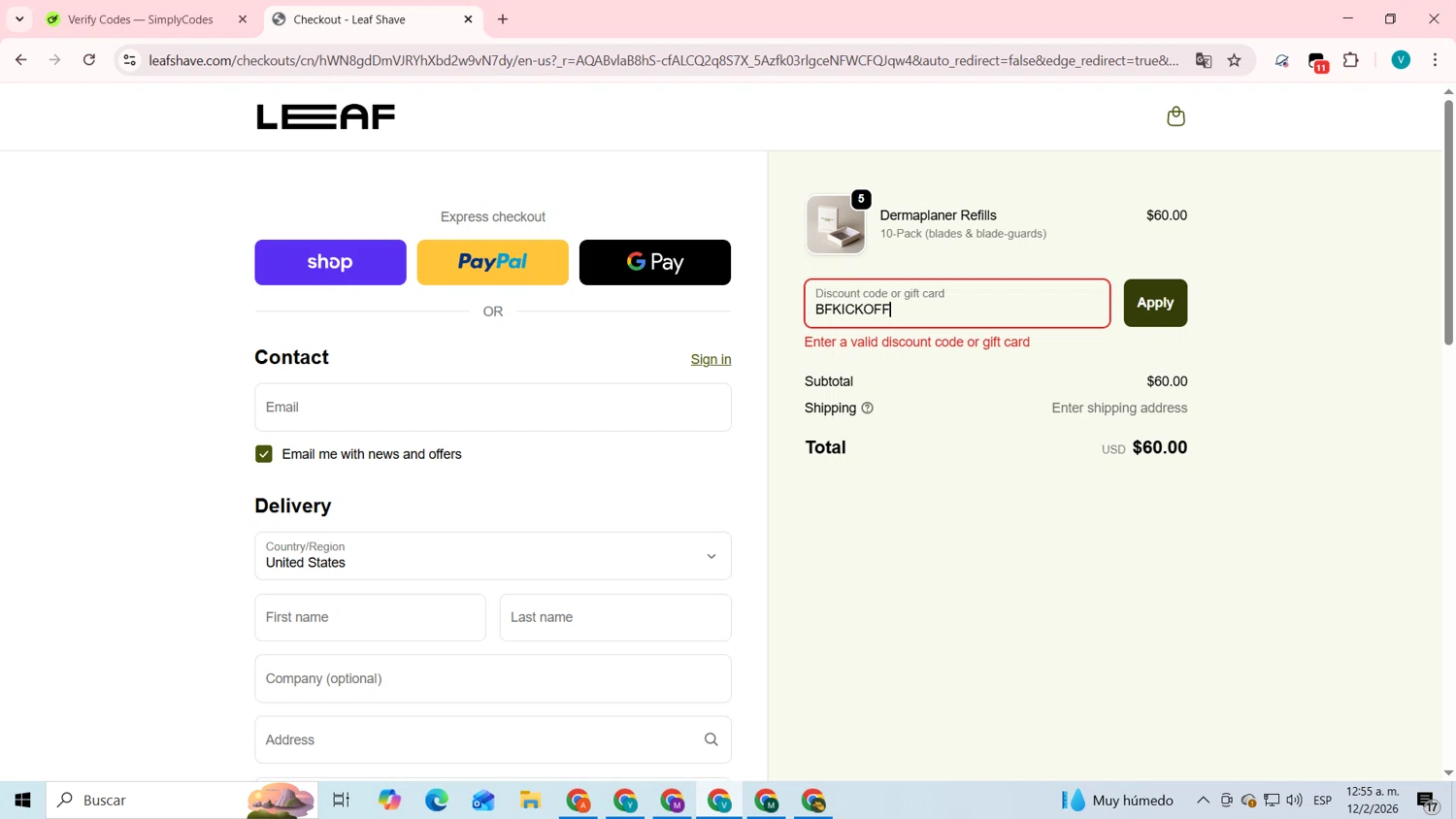Switch to Verify Codes — SimplyCodes tab

coord(141,19)
